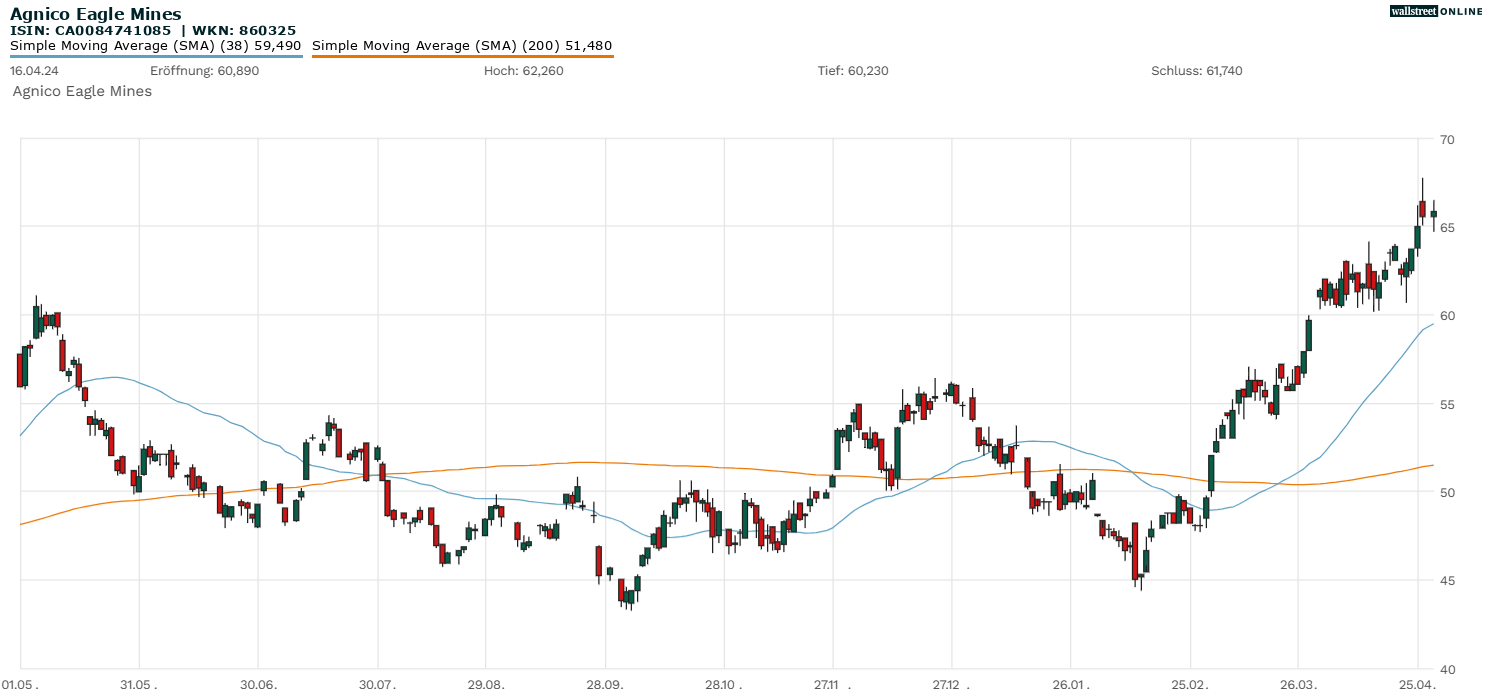The width and height of the screenshot is (1490, 689).
Task: Click the wallstreet ONLINE logo
Action: (1436, 11)
